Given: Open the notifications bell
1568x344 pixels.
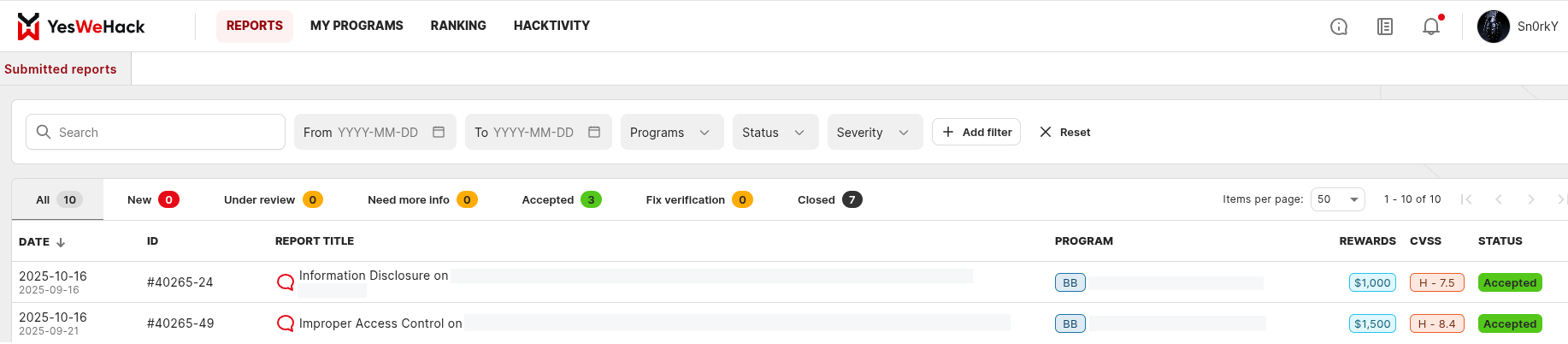Looking at the screenshot, I should click(1431, 27).
